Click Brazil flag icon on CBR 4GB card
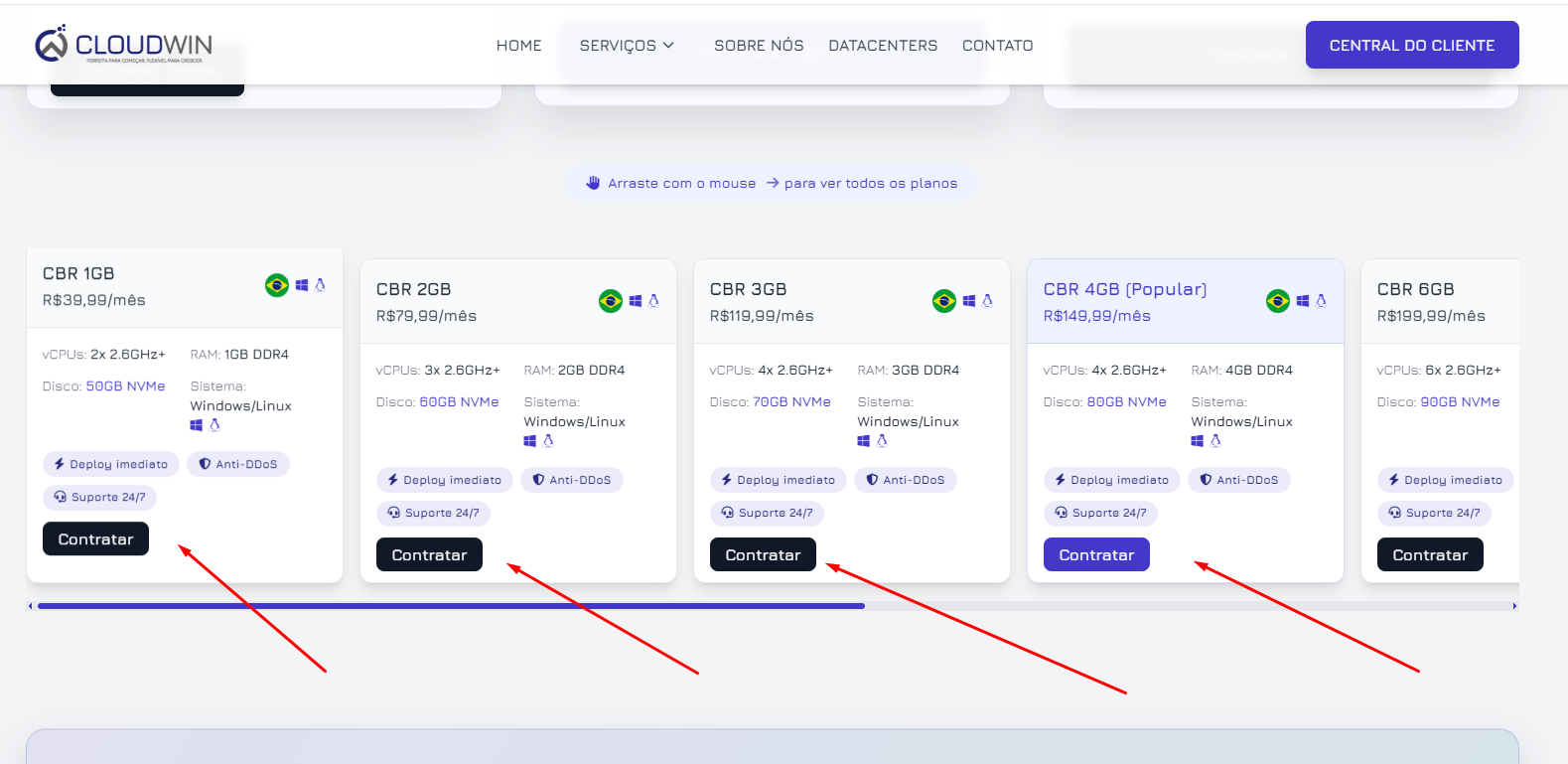The width and height of the screenshot is (1568, 764). 1278,301
